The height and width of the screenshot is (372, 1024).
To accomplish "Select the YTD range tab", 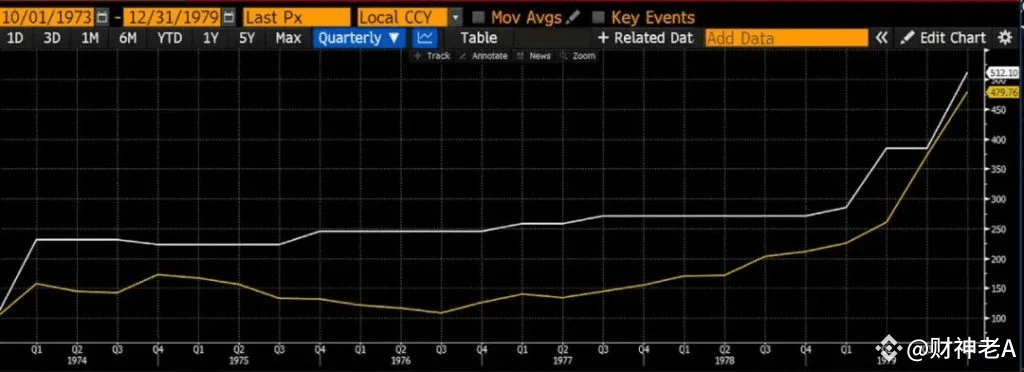I will [x=170, y=38].
